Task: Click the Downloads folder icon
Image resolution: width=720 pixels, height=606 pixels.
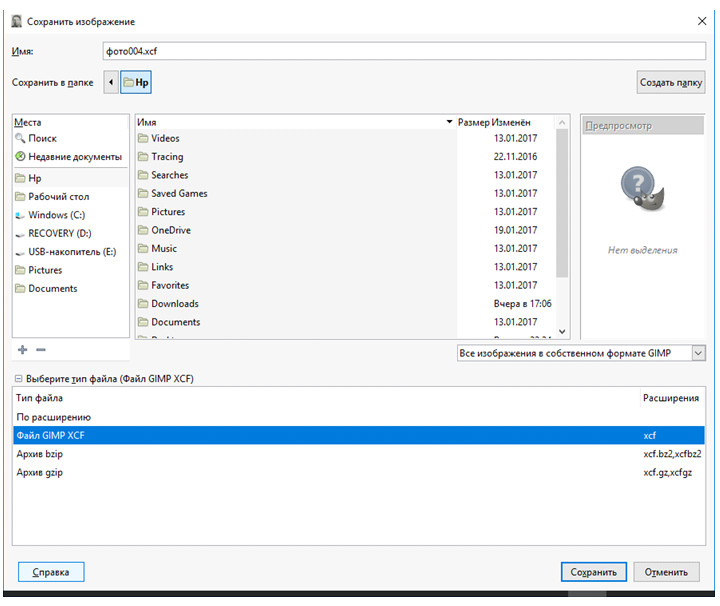Action: 143,304
